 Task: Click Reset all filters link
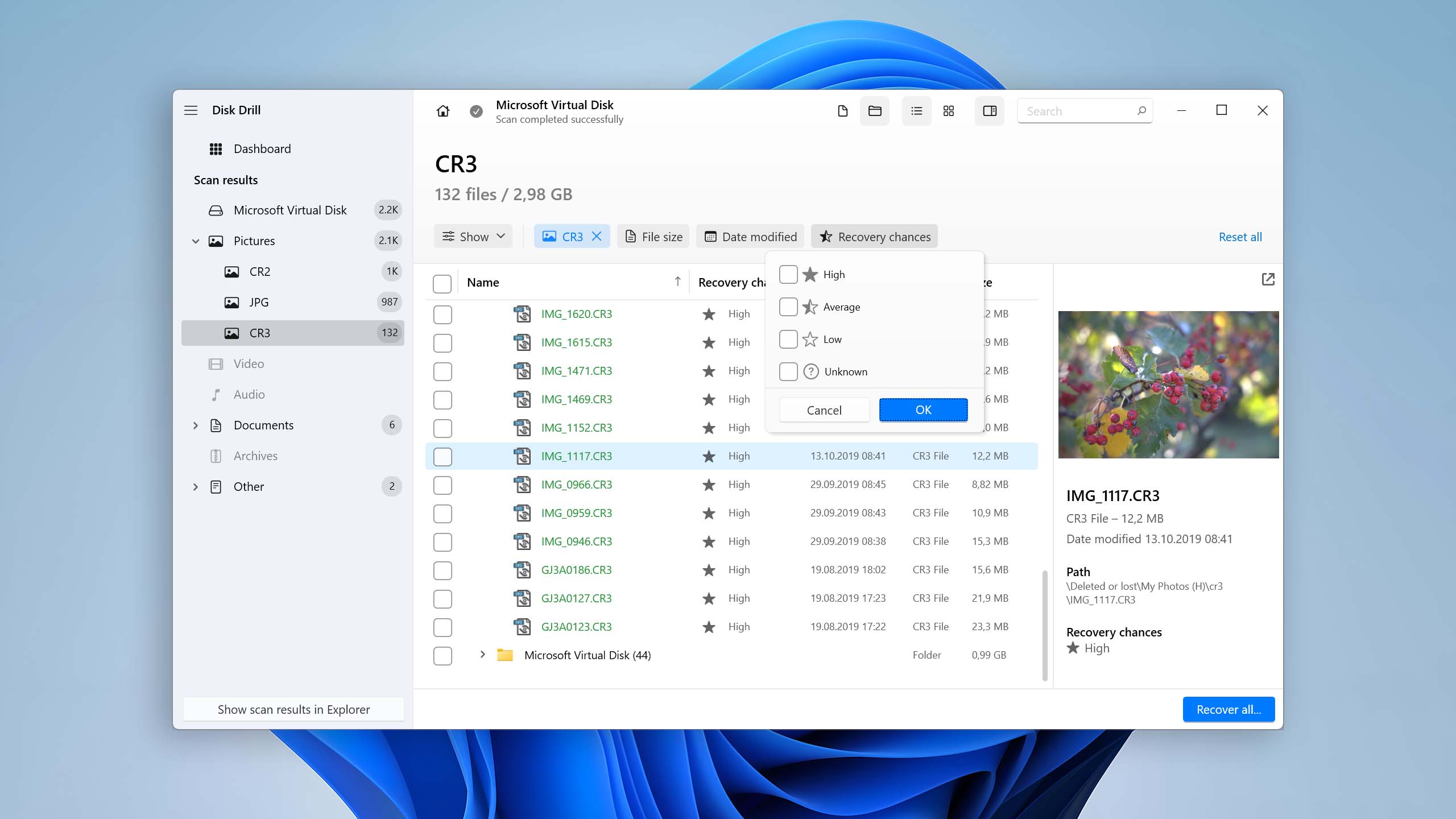click(x=1240, y=237)
